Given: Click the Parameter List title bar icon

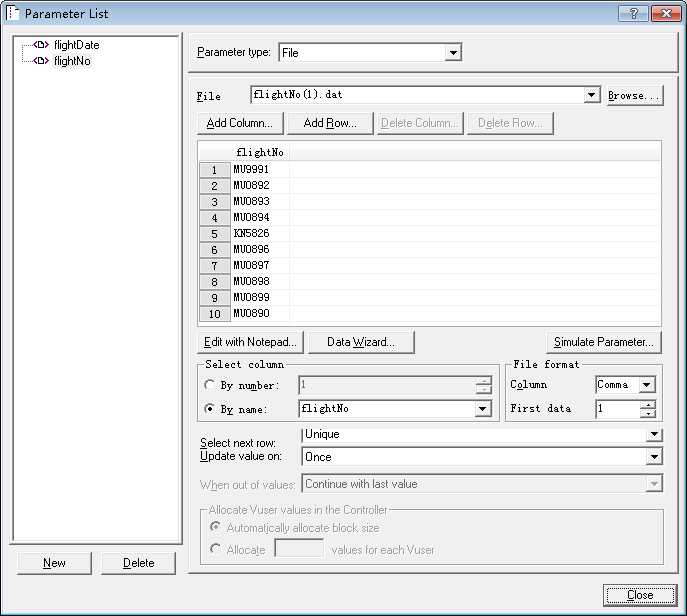Looking at the screenshot, I should [x=13, y=13].
